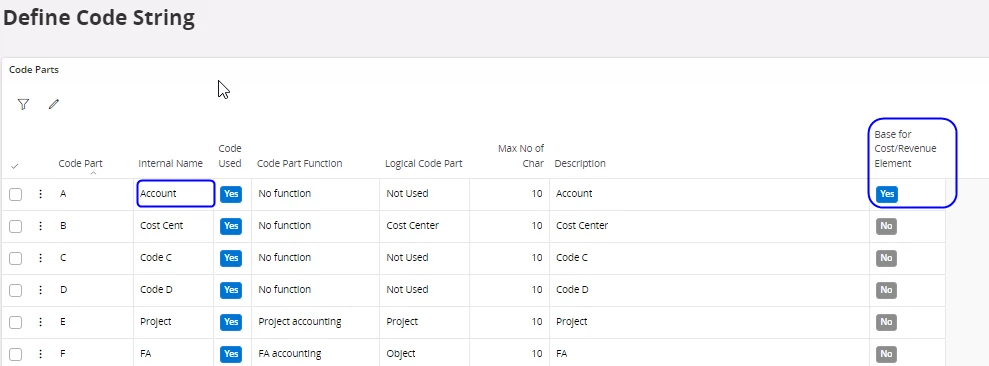Check the Project row checkbox
The width and height of the screenshot is (989, 366).
pos(16,322)
